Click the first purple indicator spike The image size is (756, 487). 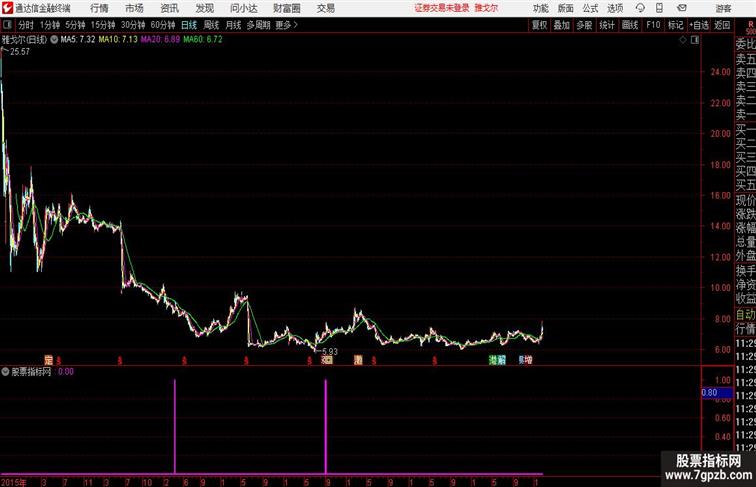[x=175, y=427]
